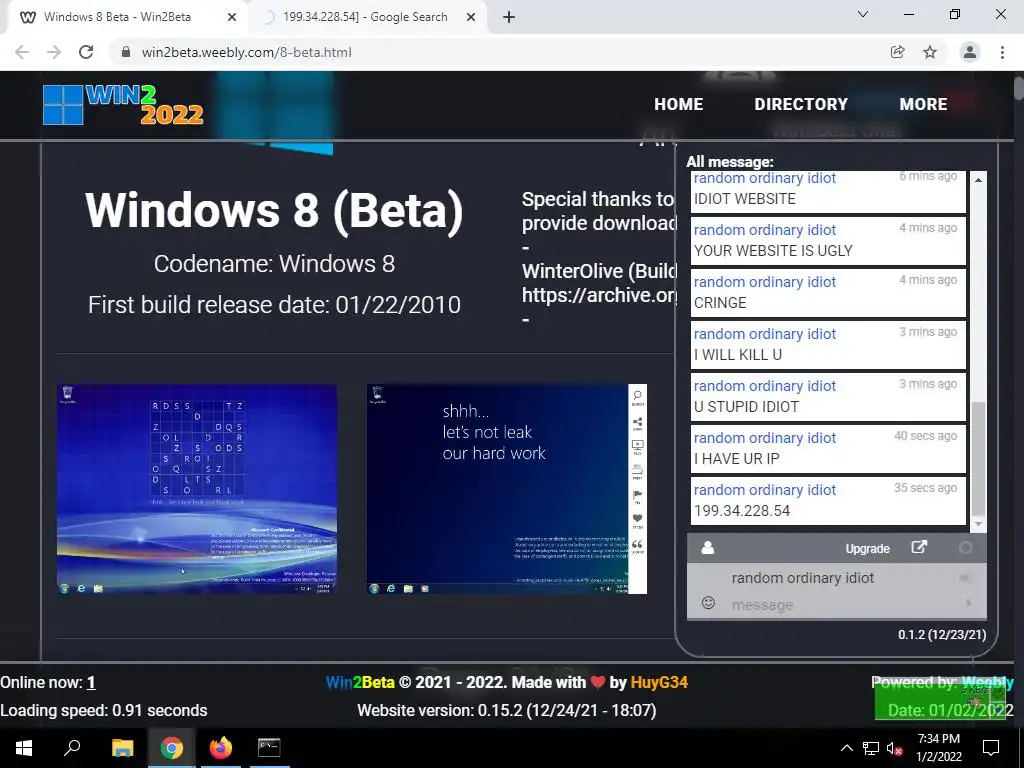Screen dimensions: 1024x768
Task: Click the sender name on 'I HAVE UR IP' message
Action: [x=764, y=438]
